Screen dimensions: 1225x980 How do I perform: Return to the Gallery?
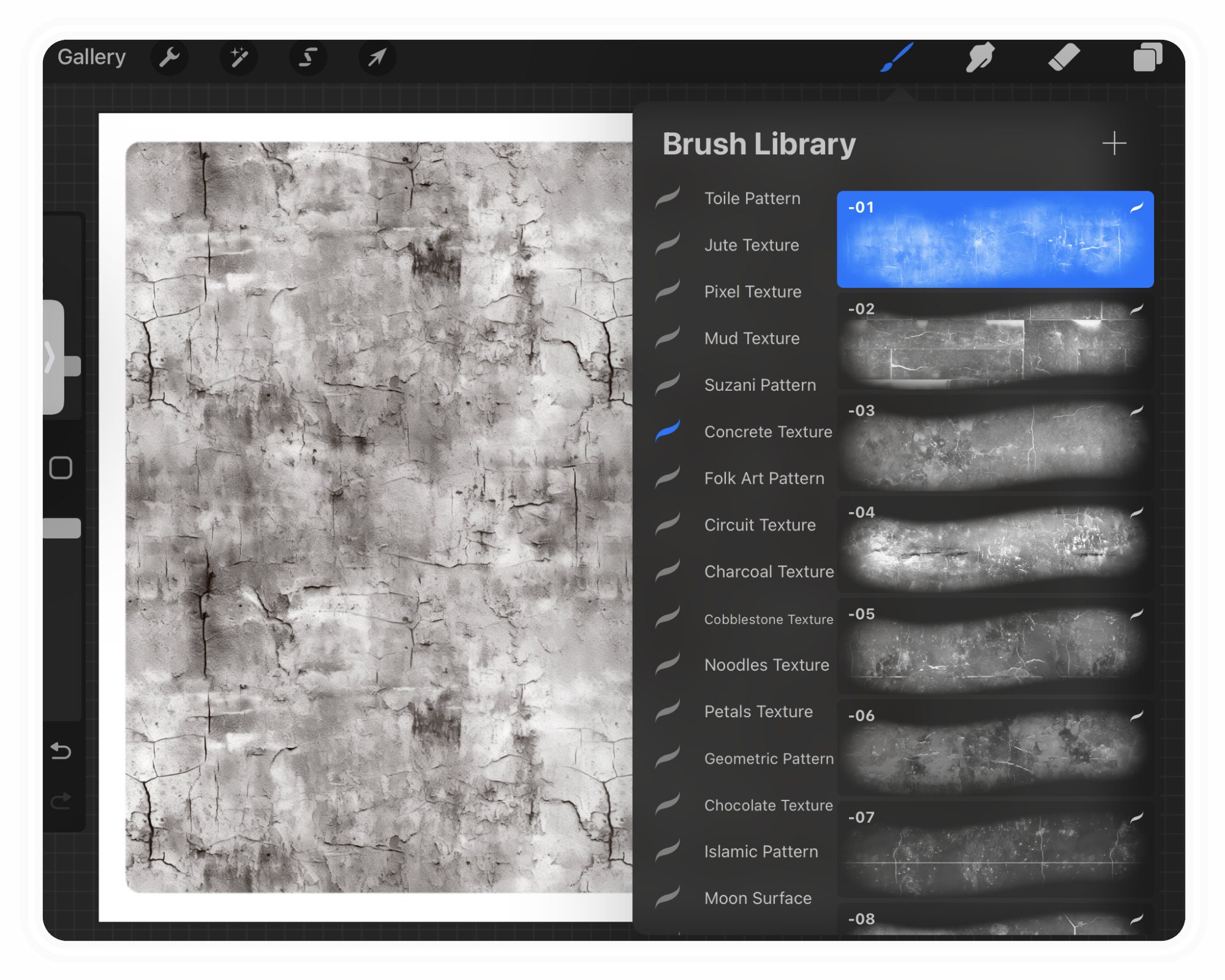coord(92,56)
